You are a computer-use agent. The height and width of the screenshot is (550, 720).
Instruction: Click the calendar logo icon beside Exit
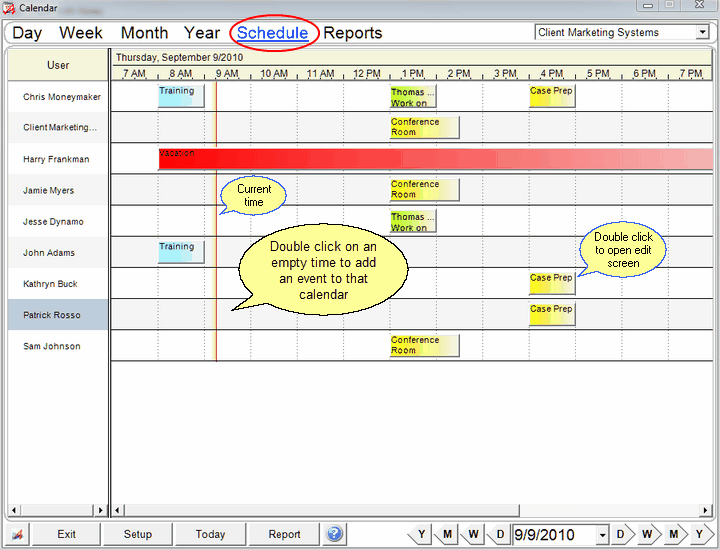pyautogui.click(x=17, y=534)
